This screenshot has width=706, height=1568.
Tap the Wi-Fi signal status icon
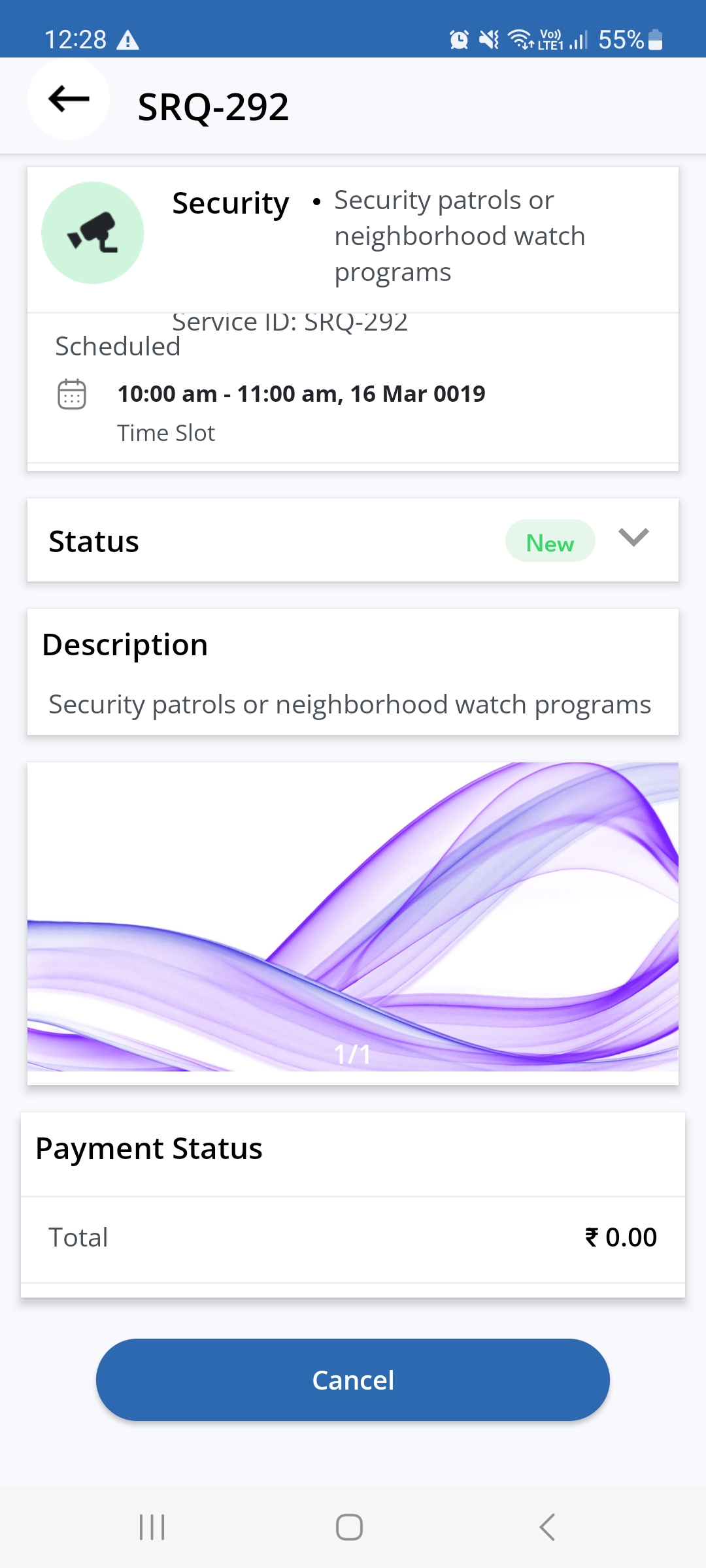pos(521,40)
